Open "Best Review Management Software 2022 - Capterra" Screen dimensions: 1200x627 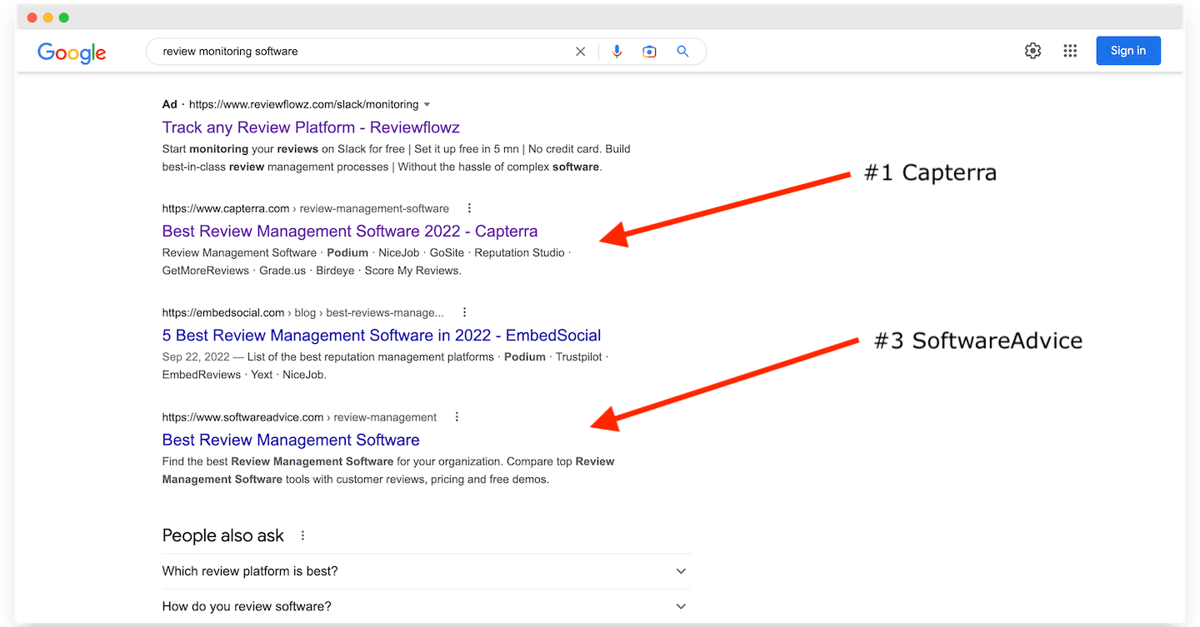(350, 231)
